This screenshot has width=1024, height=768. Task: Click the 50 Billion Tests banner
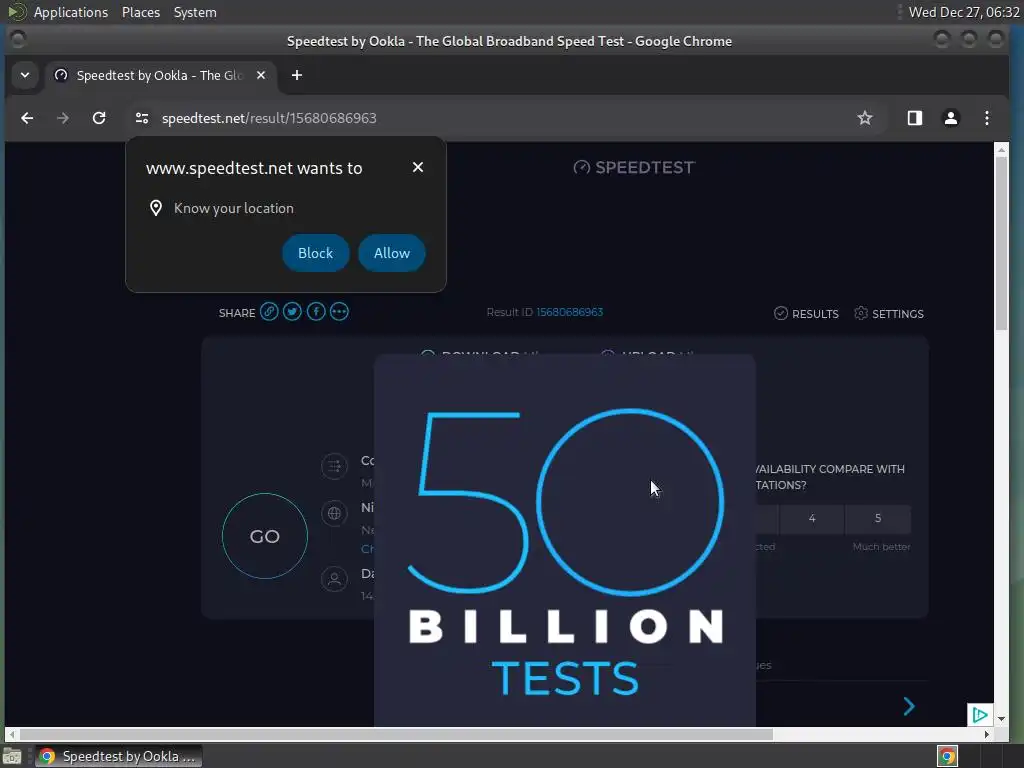[565, 541]
